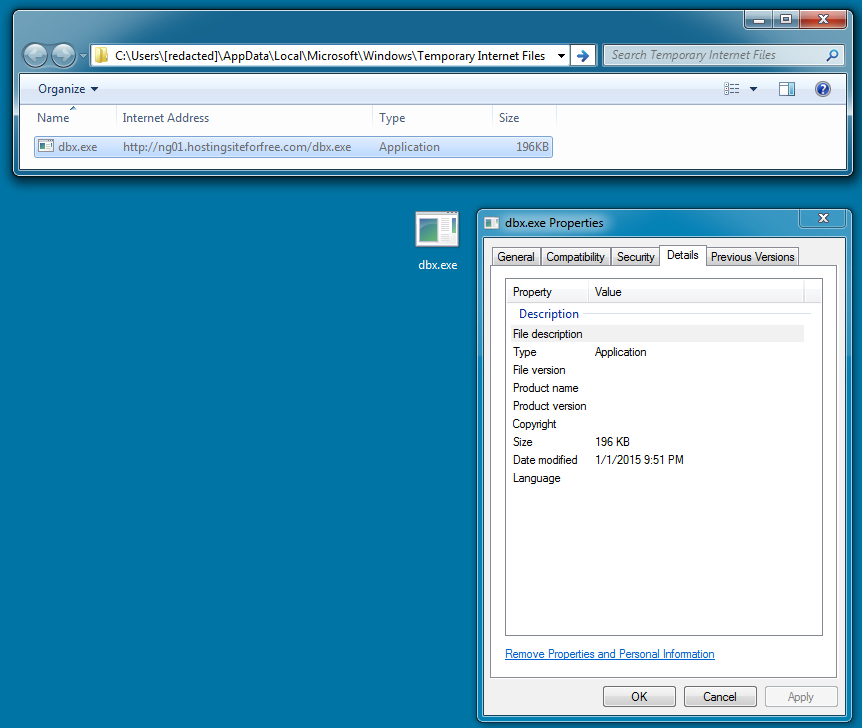Click the search magnifier icon
862x728 pixels.
[x=832, y=56]
